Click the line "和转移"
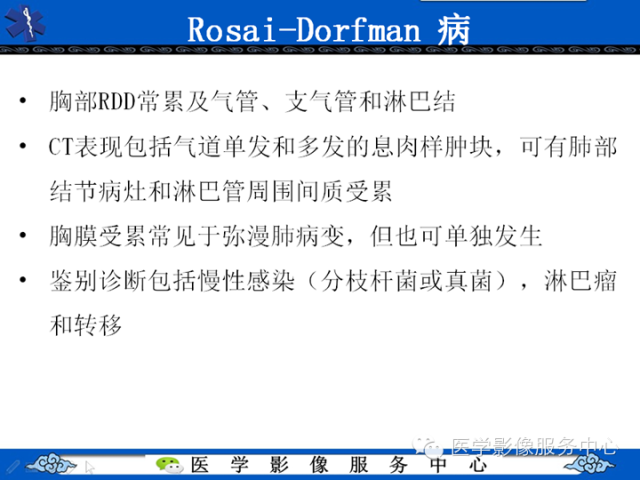This screenshot has width=640, height=480. pos(86,326)
